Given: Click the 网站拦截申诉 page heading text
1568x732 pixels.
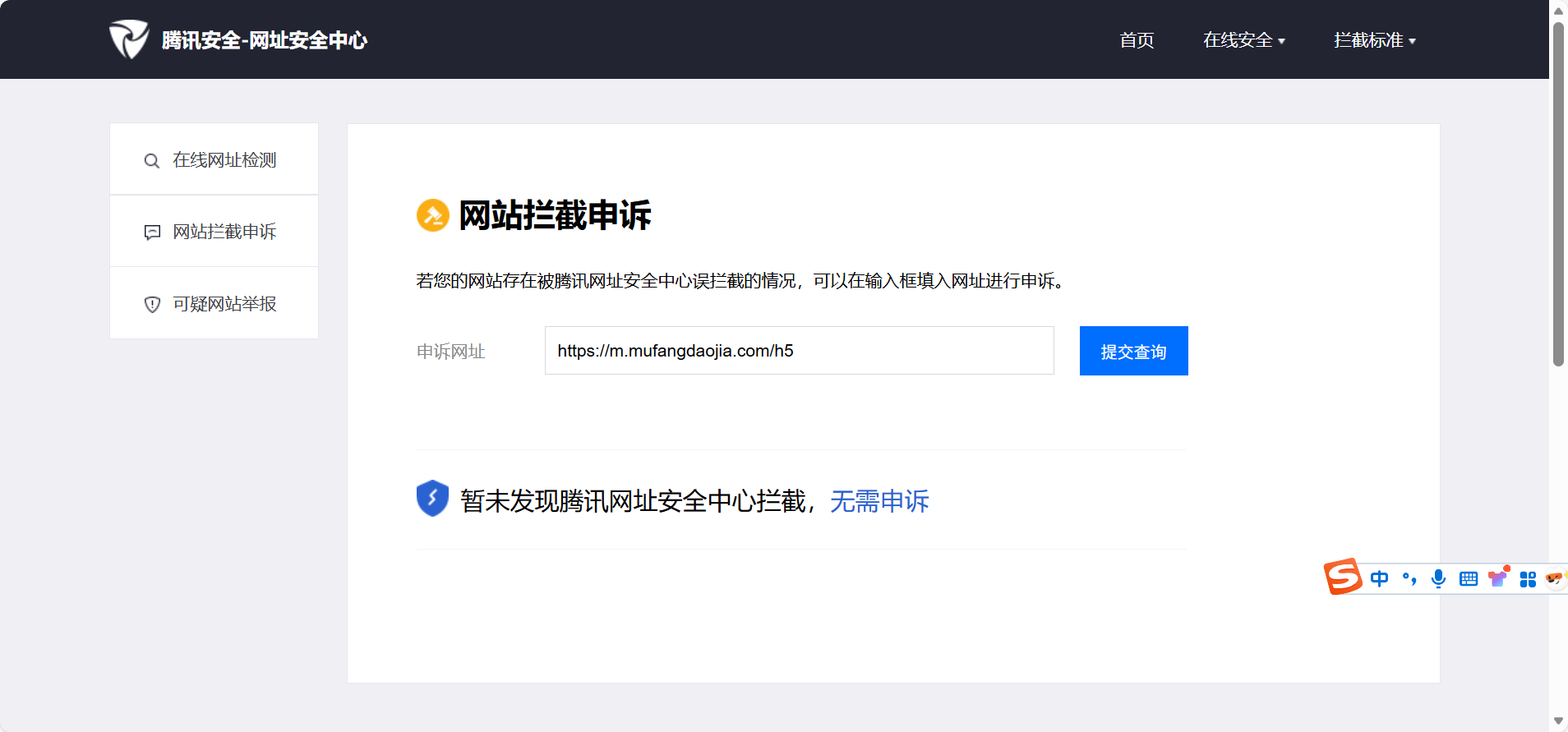Looking at the screenshot, I should (x=555, y=215).
